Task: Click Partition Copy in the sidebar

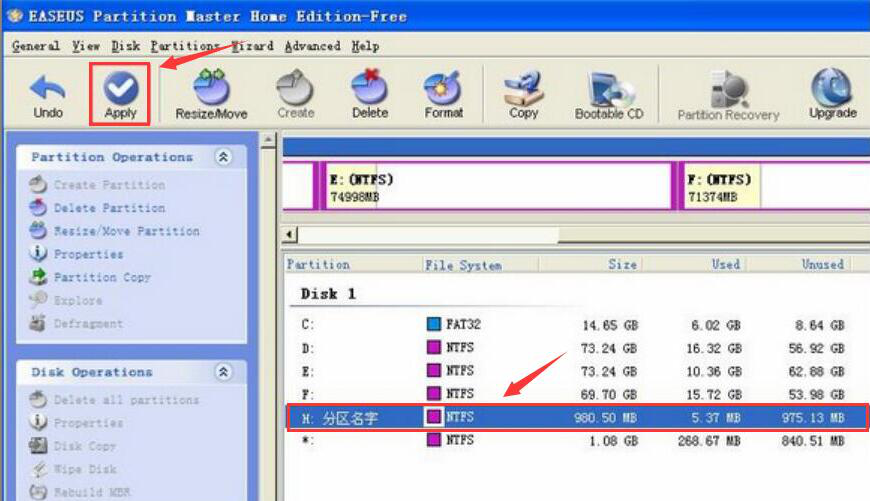Action: point(90,277)
